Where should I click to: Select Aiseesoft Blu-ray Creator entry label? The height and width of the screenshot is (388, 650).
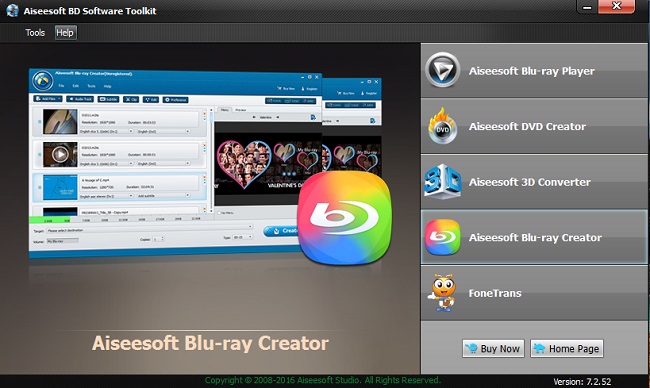coord(535,238)
